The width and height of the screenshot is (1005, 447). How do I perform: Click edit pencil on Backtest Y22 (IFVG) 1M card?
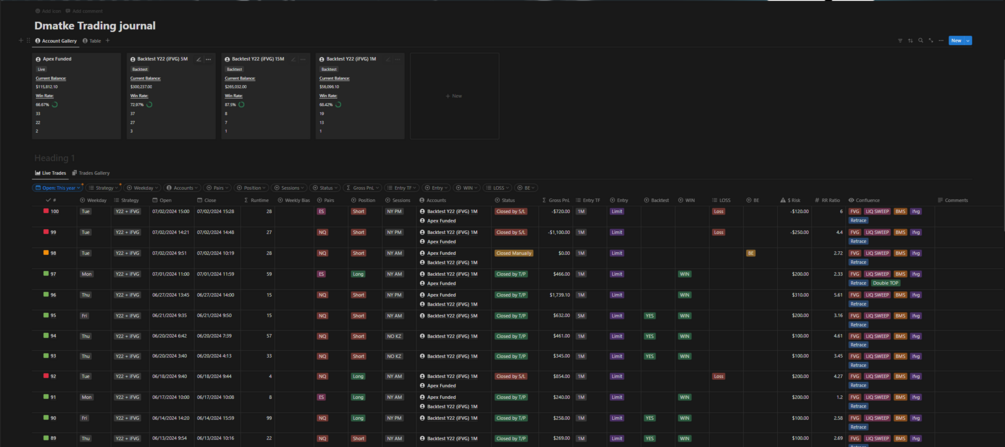[x=388, y=59]
